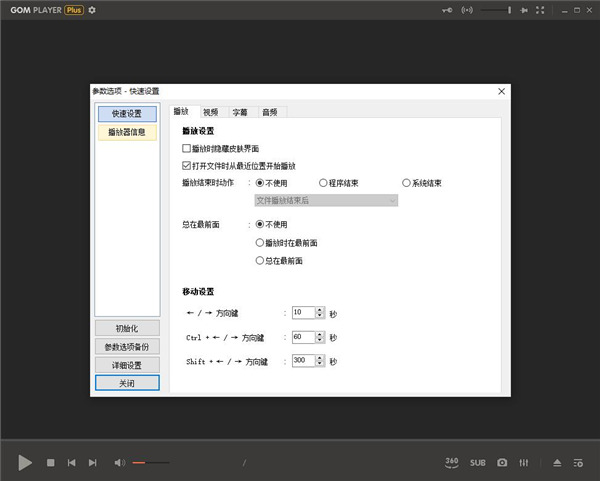Open GOM Player settings gear icon
The height and width of the screenshot is (481, 600).
pyautogui.click(x=92, y=10)
